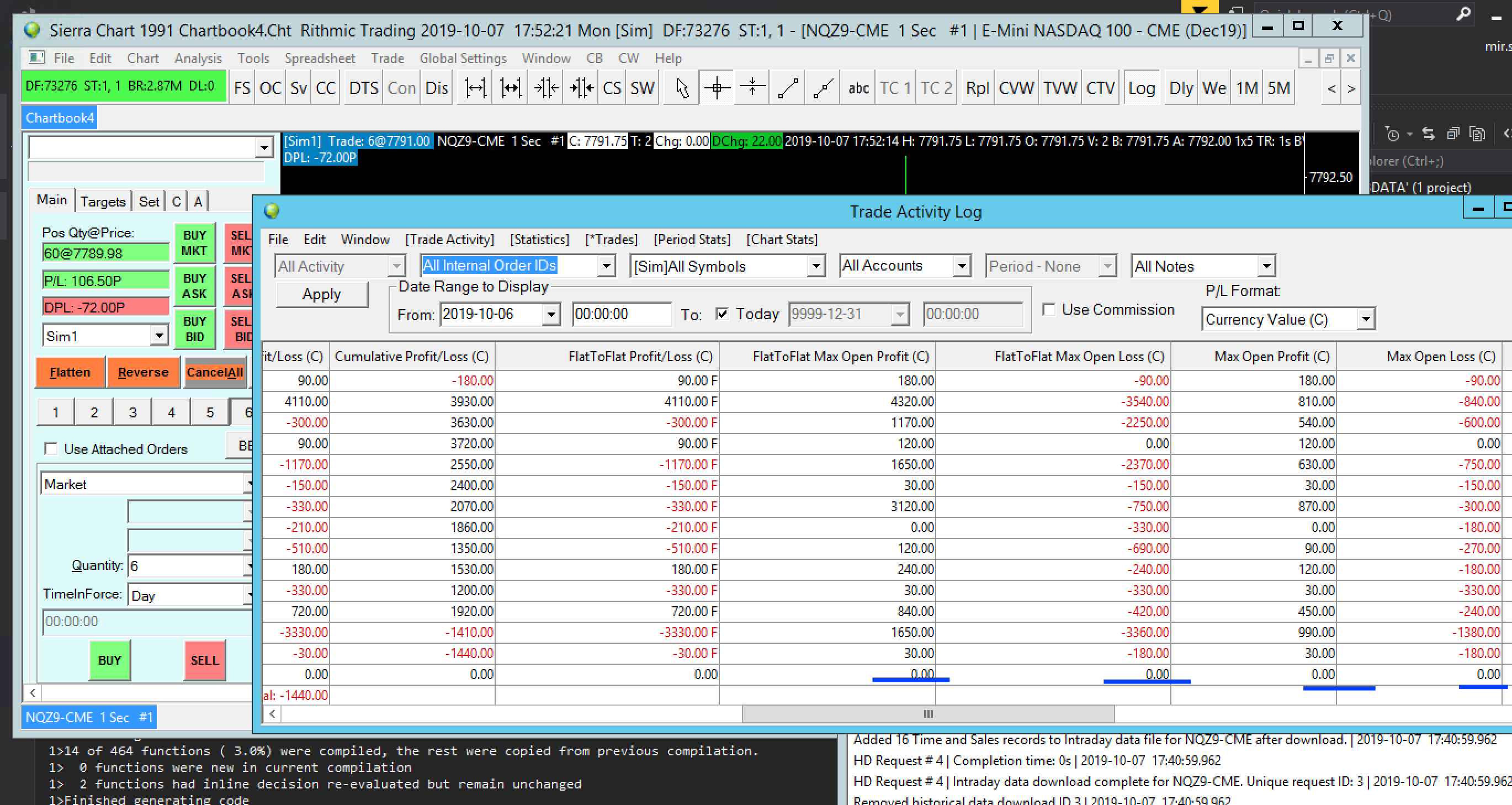Click the thin-arrow increase bar spacing icon
The image size is (1512, 805).
click(x=475, y=88)
